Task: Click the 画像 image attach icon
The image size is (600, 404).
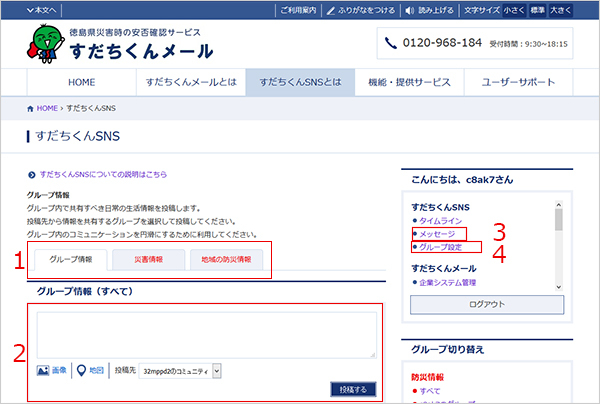Action: point(43,370)
